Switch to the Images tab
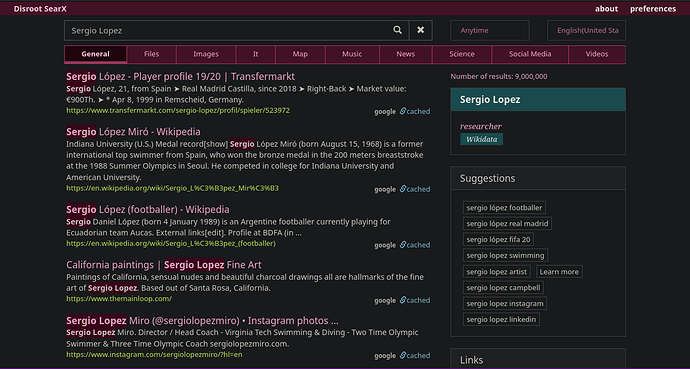 pyautogui.click(x=206, y=54)
